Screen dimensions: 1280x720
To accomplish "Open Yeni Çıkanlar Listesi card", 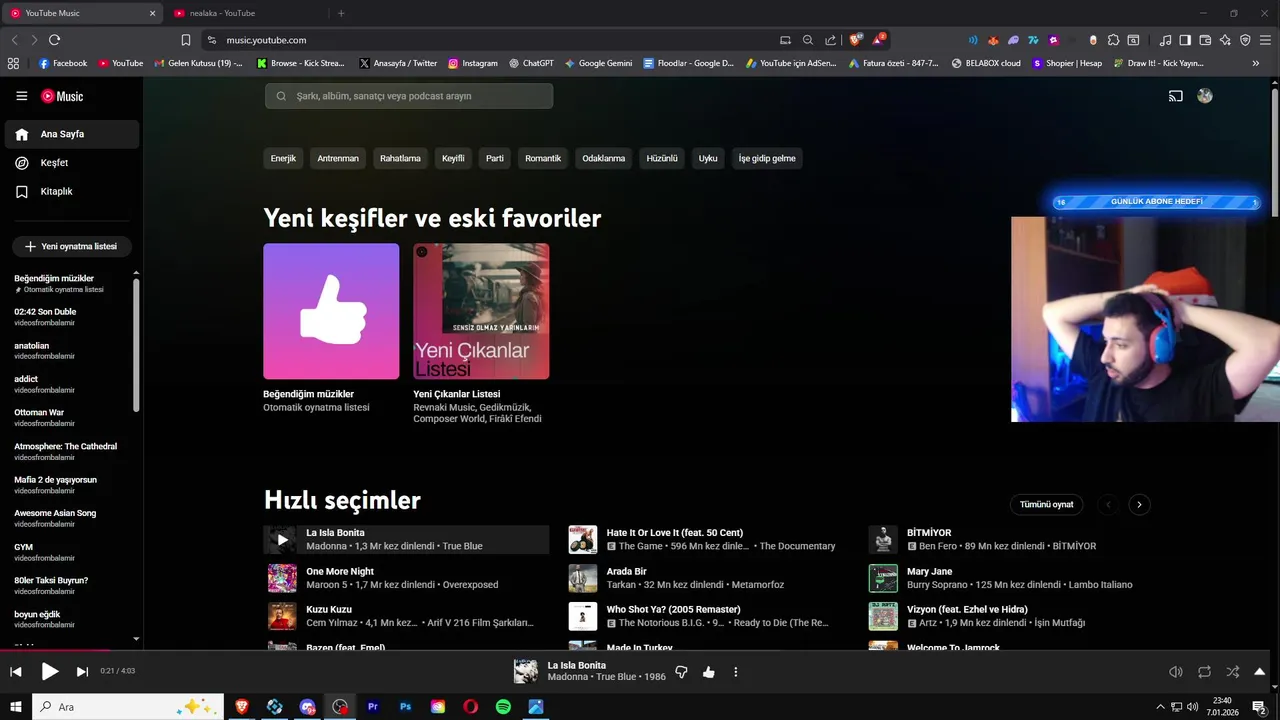I will pyautogui.click(x=481, y=311).
